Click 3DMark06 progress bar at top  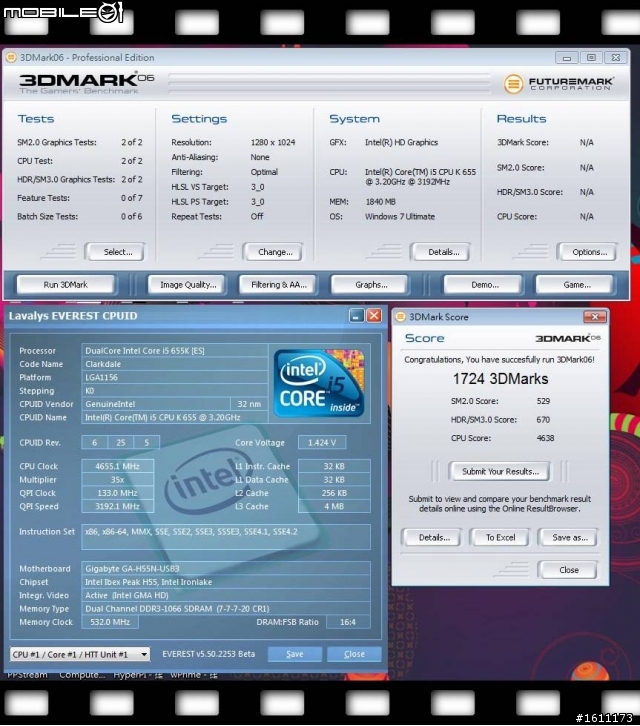click(329, 83)
